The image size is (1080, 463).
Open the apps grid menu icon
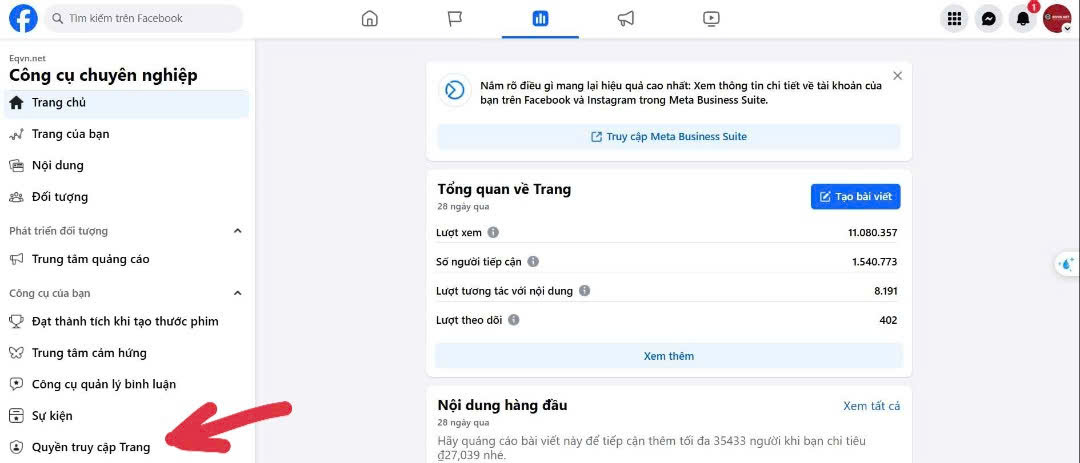click(x=954, y=18)
